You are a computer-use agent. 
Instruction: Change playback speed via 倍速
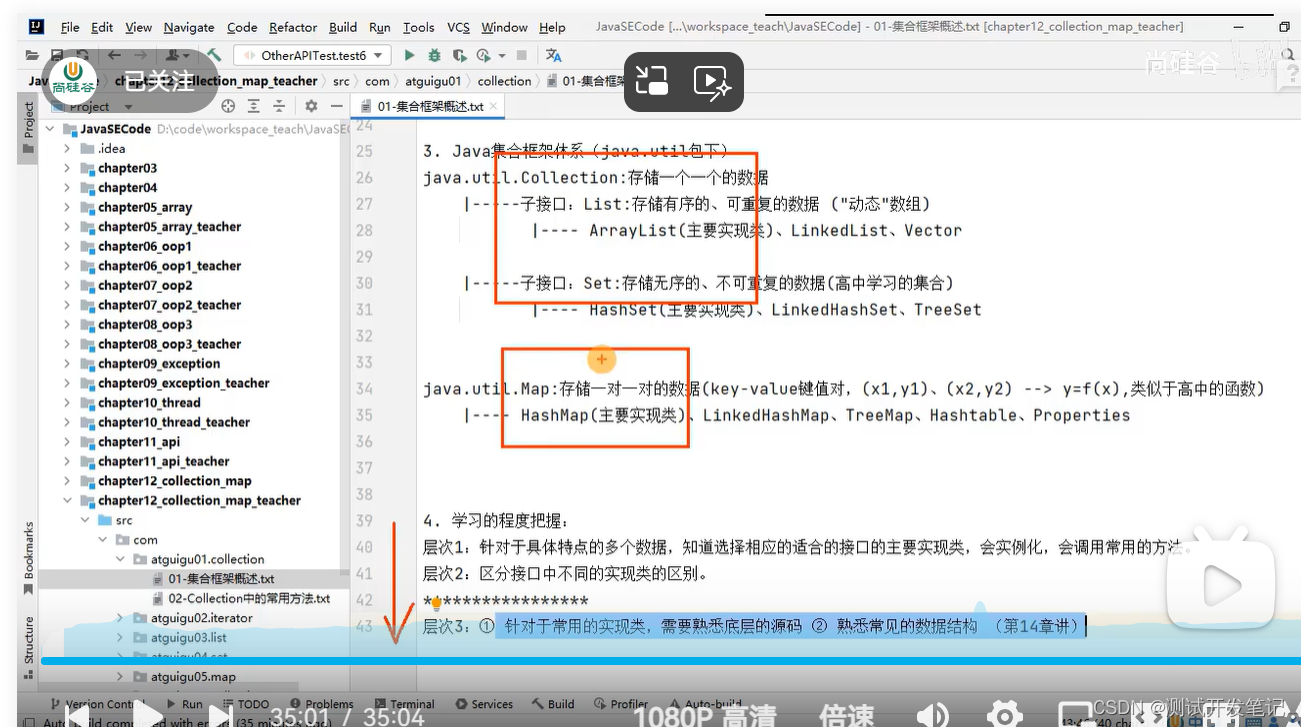(x=846, y=715)
